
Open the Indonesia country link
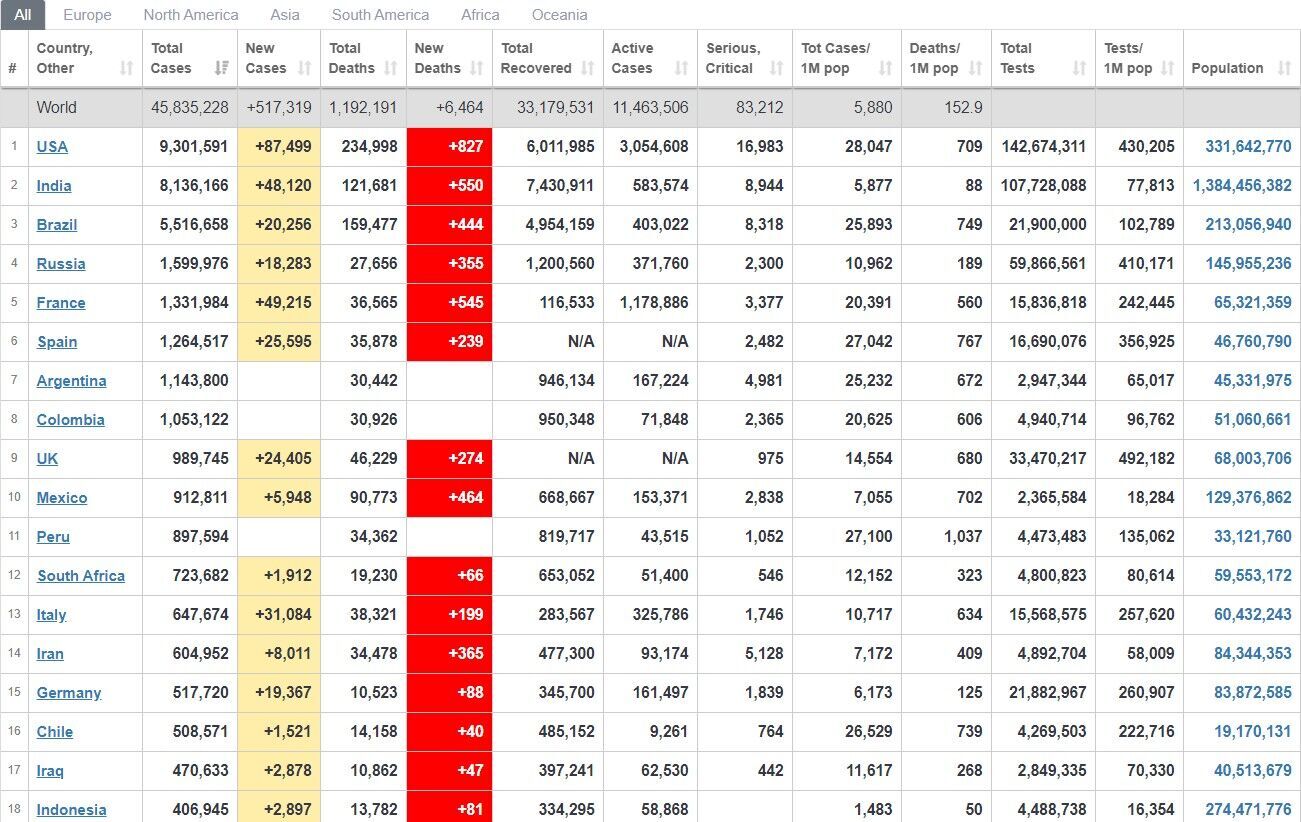(71, 810)
